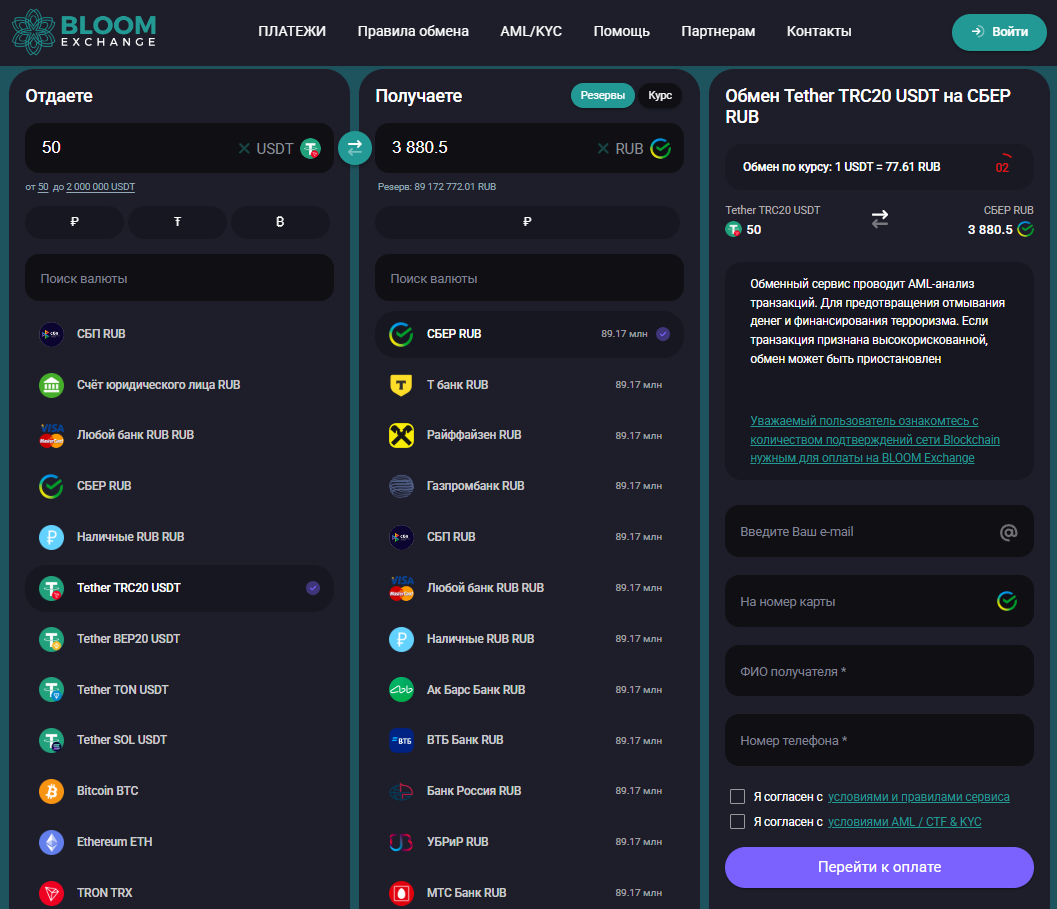Pick Газпромбанк RUB to receive
Viewport: 1057px width, 909px height.
point(529,486)
